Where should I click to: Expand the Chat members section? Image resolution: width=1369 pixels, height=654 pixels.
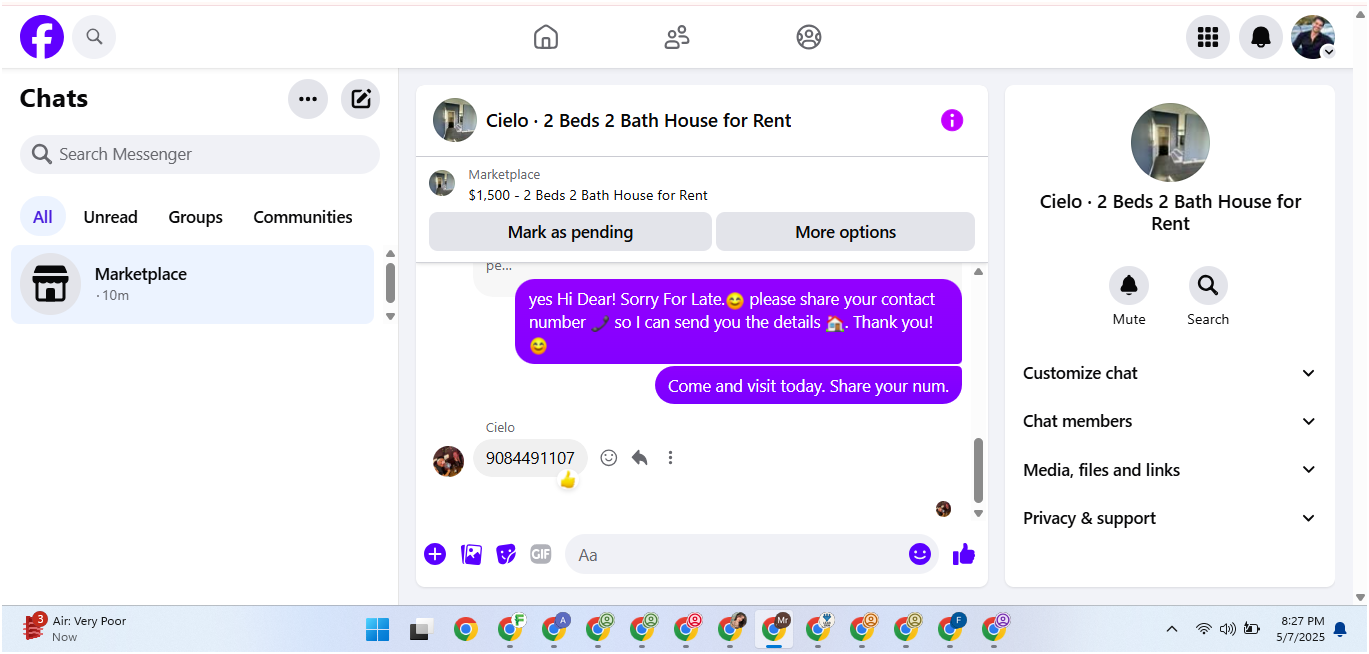point(1169,421)
